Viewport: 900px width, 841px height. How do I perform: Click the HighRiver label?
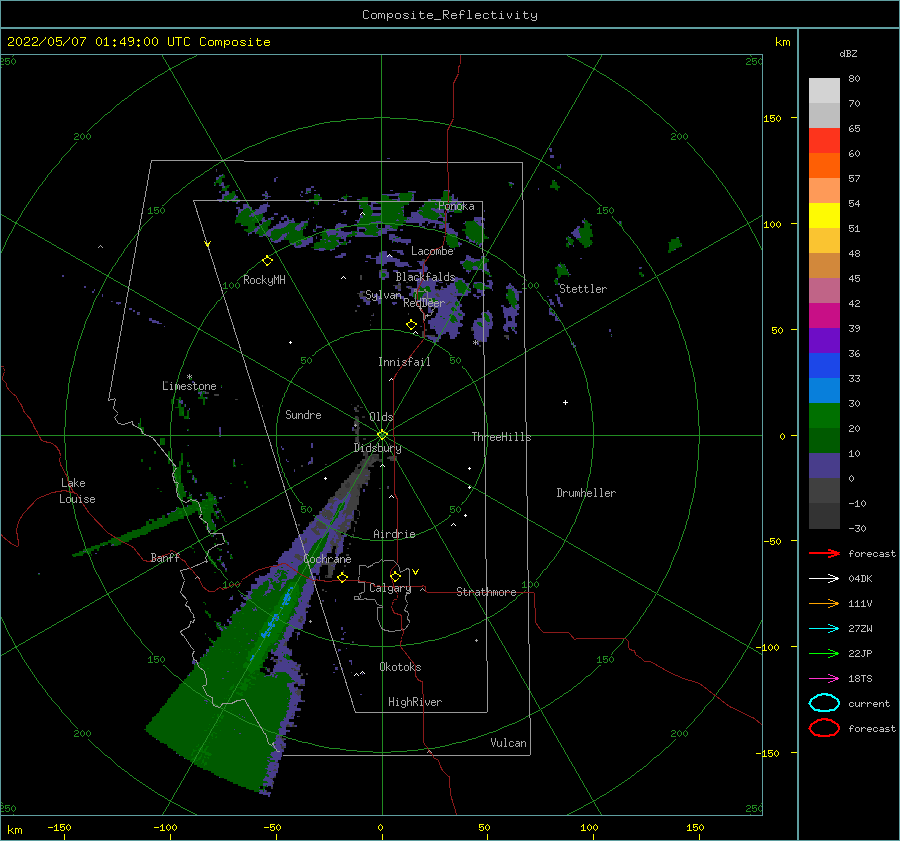pyautogui.click(x=415, y=702)
